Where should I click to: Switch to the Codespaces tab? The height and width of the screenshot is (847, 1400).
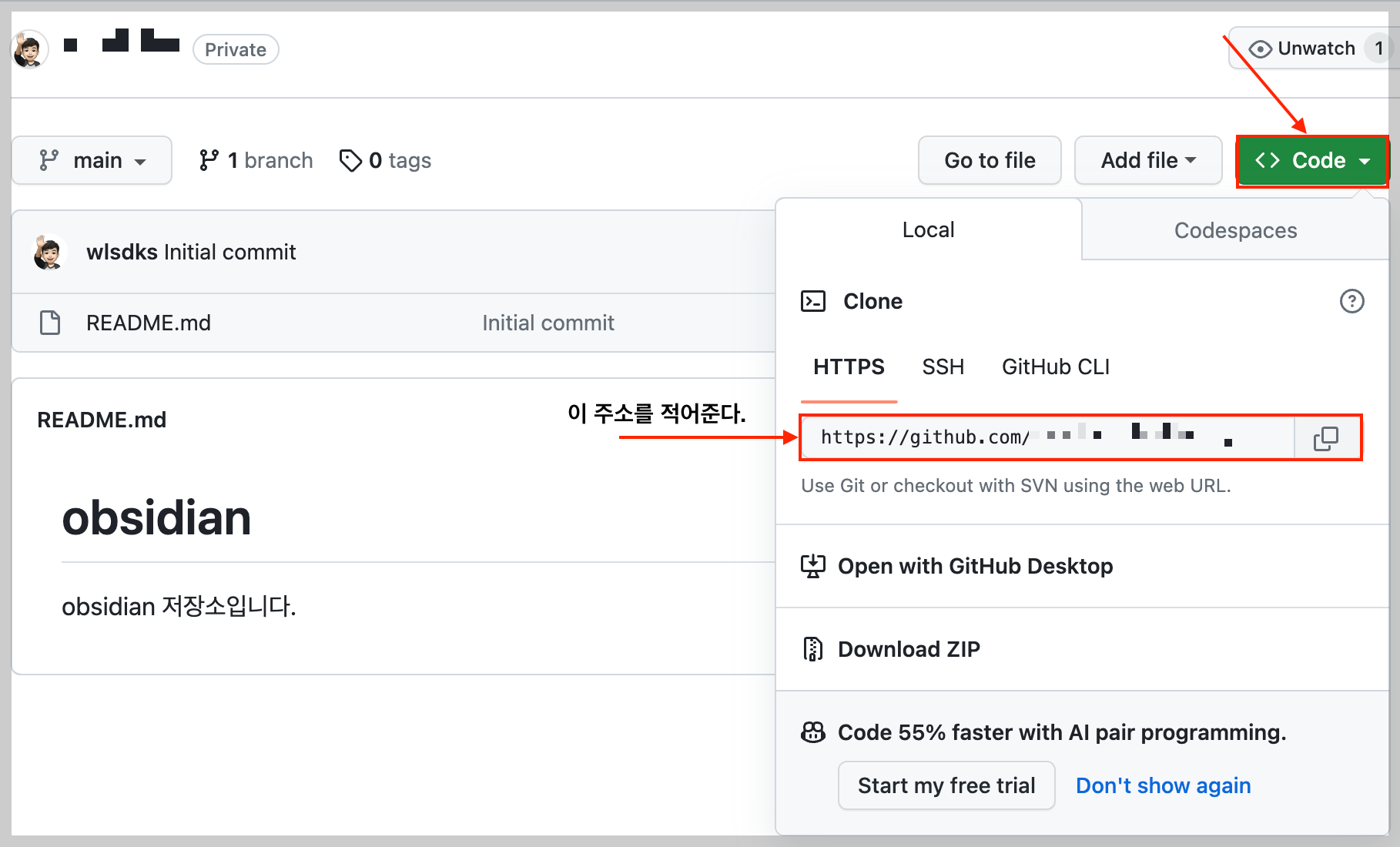1235,230
